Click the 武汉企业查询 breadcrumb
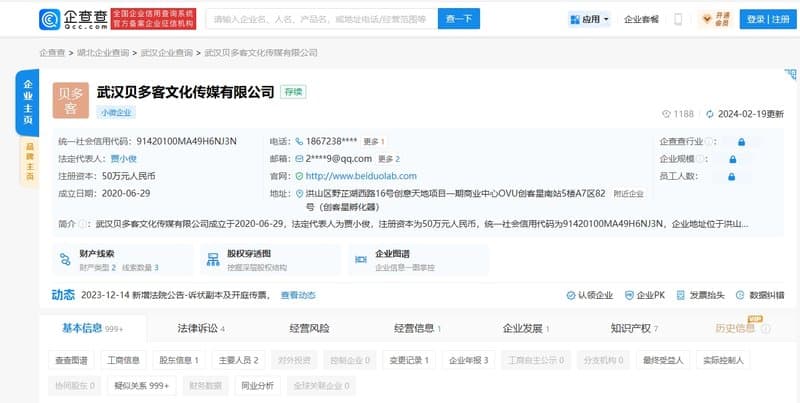The width and height of the screenshot is (800, 403). (x=166, y=53)
